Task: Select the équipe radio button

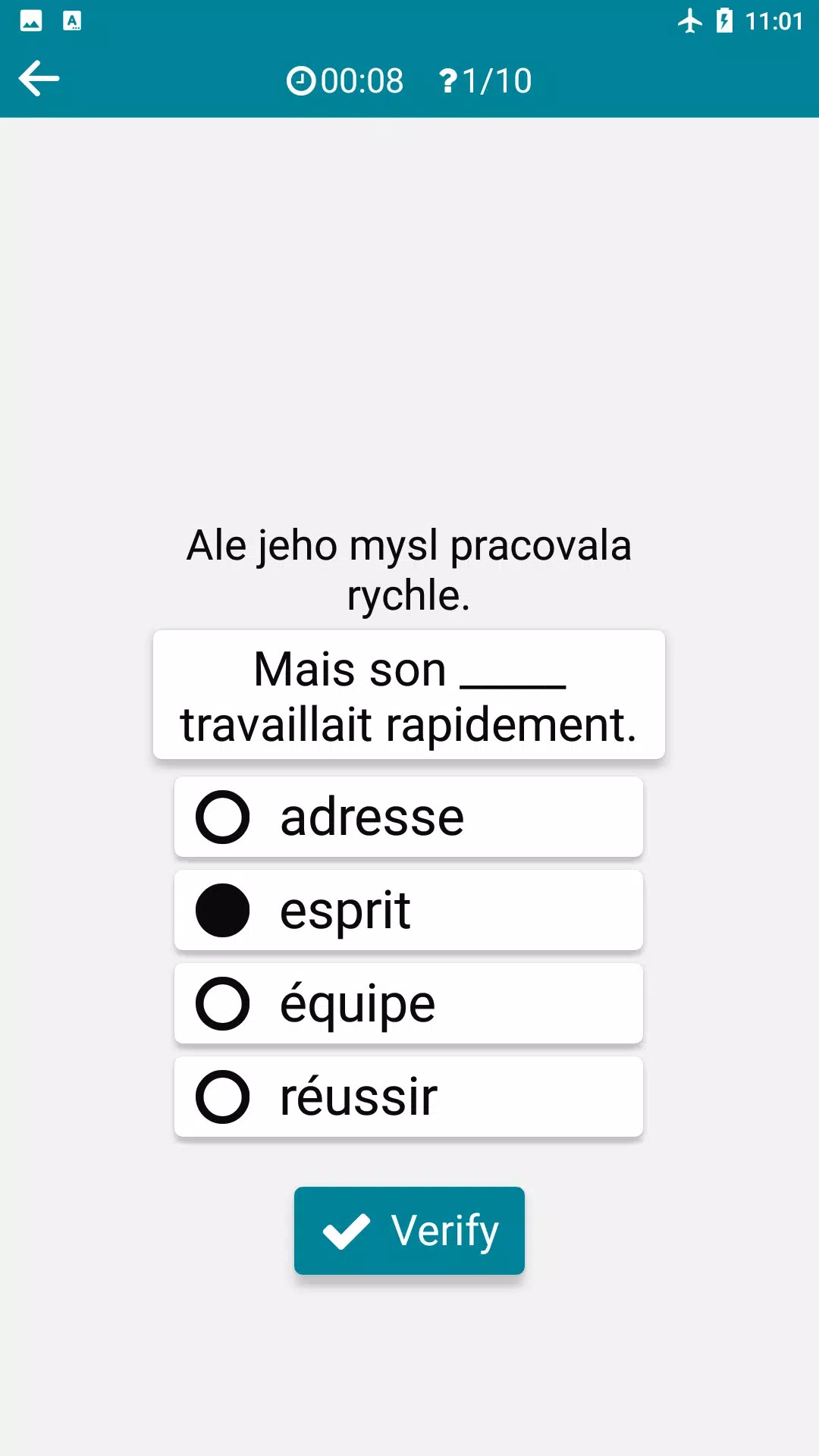Action: click(x=223, y=1004)
